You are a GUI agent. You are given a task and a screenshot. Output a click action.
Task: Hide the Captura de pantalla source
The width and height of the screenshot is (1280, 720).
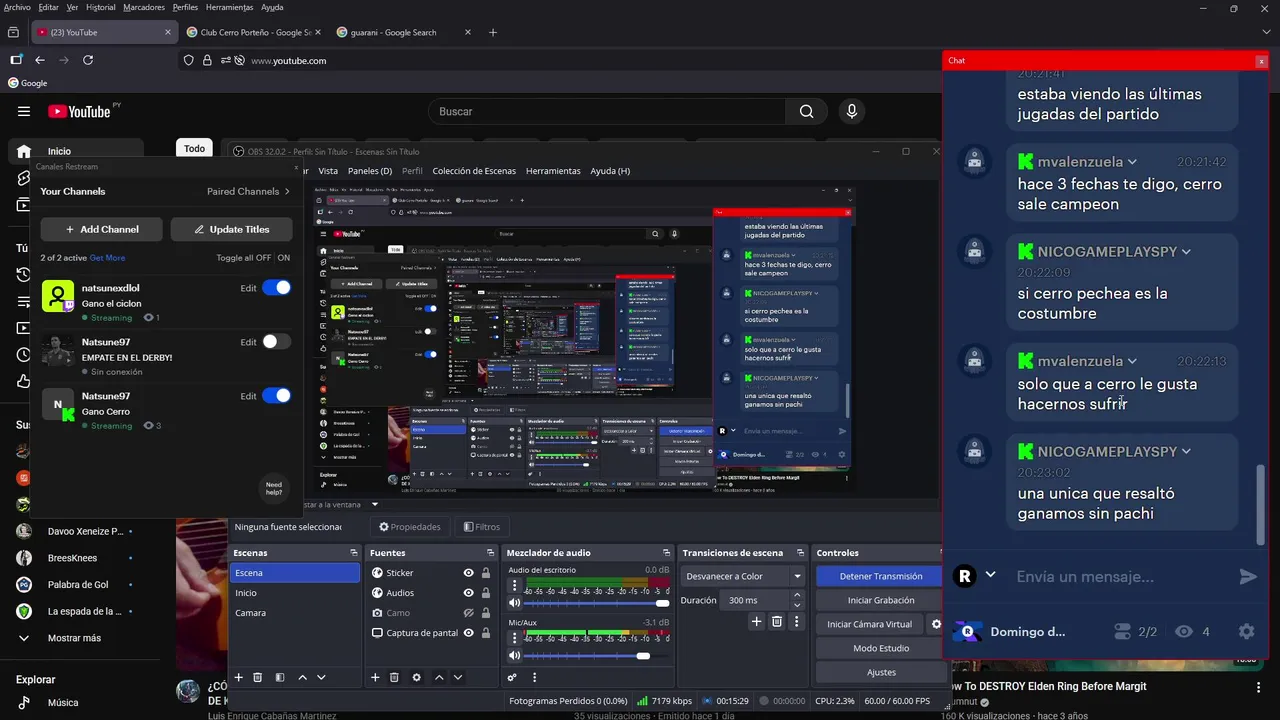(x=468, y=633)
